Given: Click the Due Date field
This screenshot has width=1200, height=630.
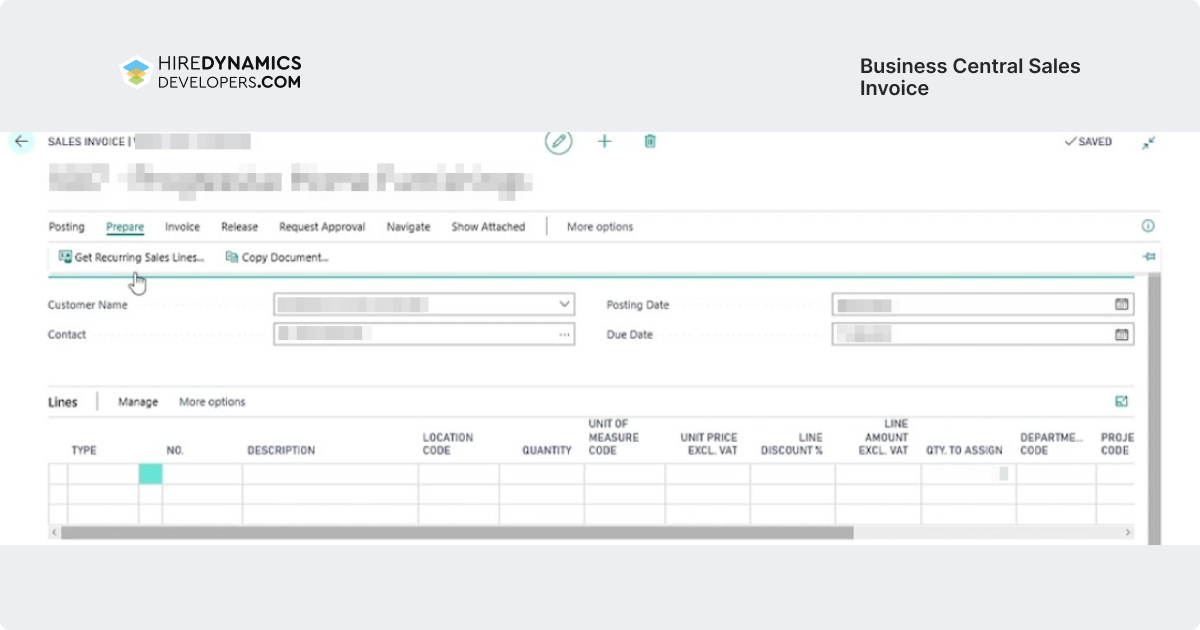Looking at the screenshot, I should [x=983, y=334].
